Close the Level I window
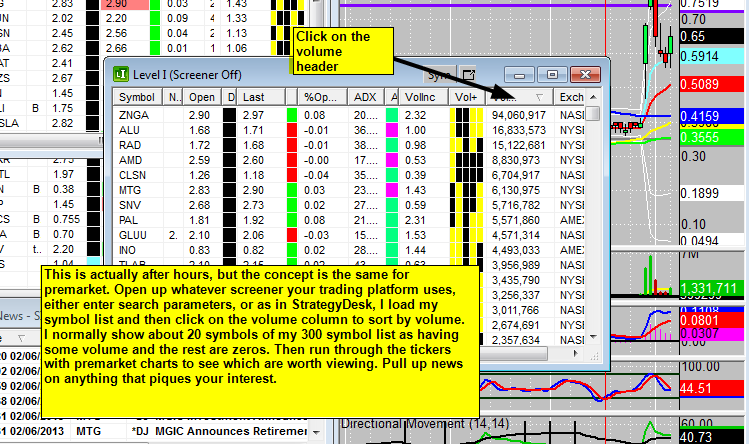The width and height of the screenshot is (749, 444). pos(585,75)
